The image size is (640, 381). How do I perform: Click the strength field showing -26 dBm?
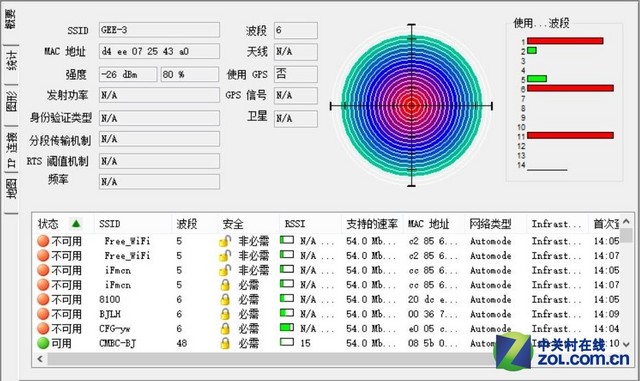128,74
